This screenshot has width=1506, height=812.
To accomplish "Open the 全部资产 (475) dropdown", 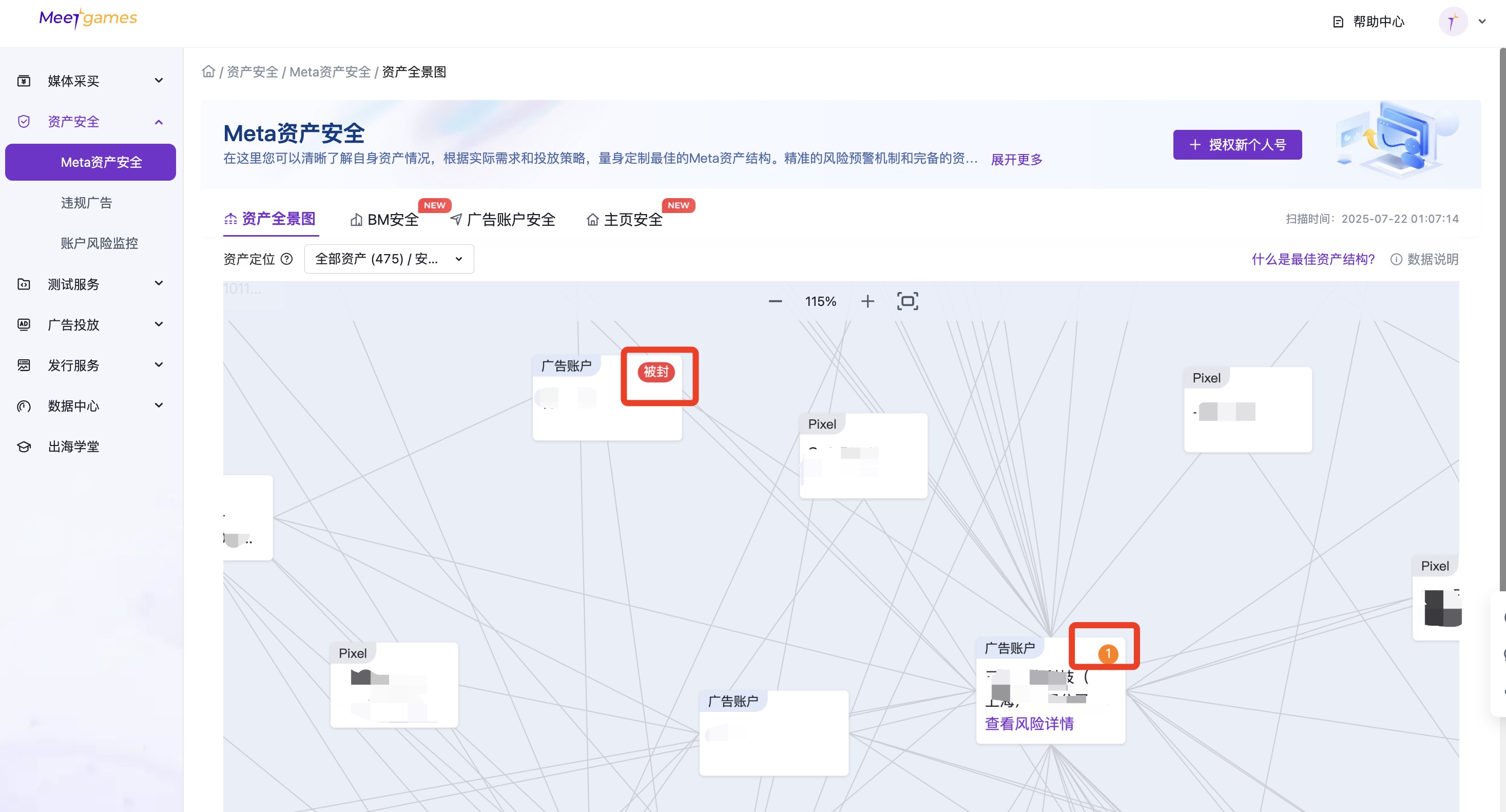I will click(x=389, y=259).
